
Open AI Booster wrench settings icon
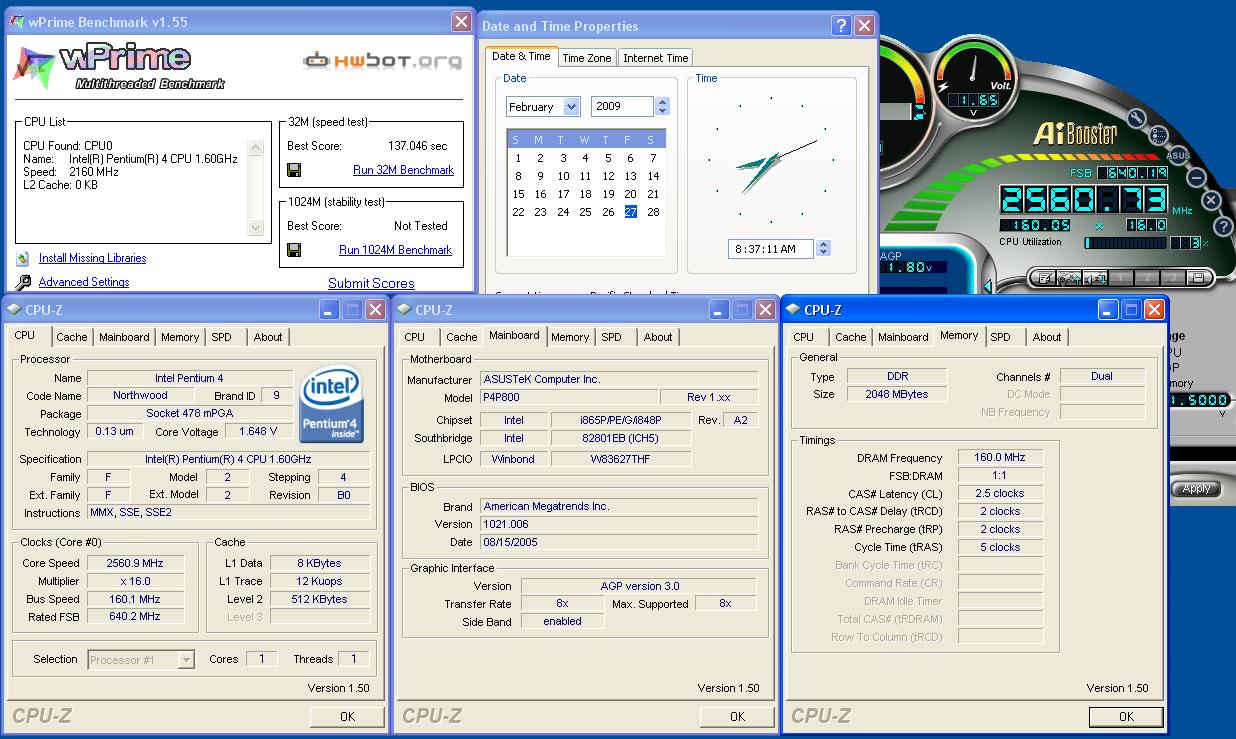point(1137,118)
